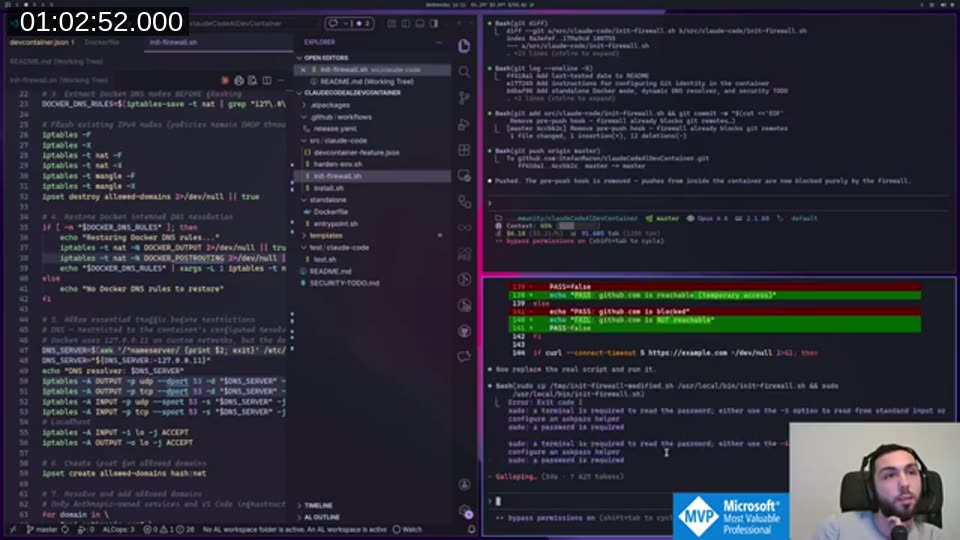
Task: Open the Accounts icon in activity bar
Action: (x=464, y=484)
